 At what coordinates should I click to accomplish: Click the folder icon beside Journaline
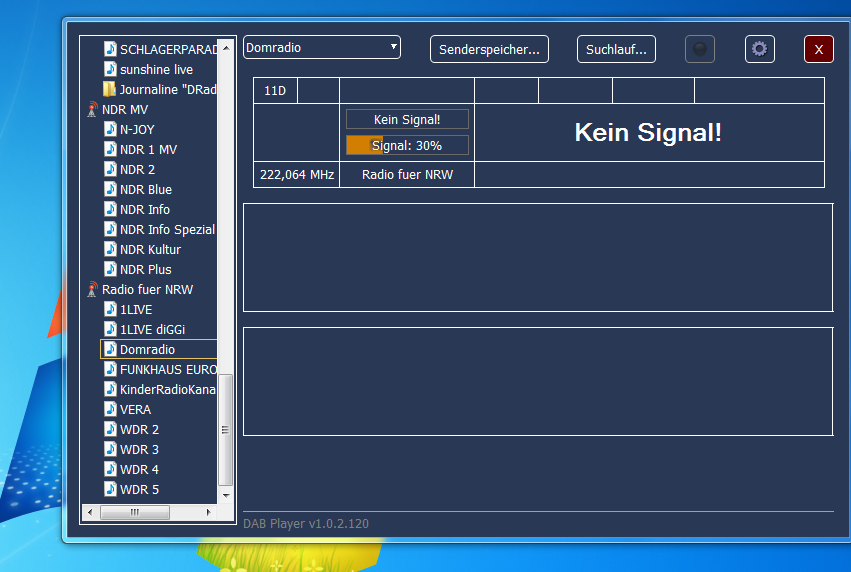110,90
